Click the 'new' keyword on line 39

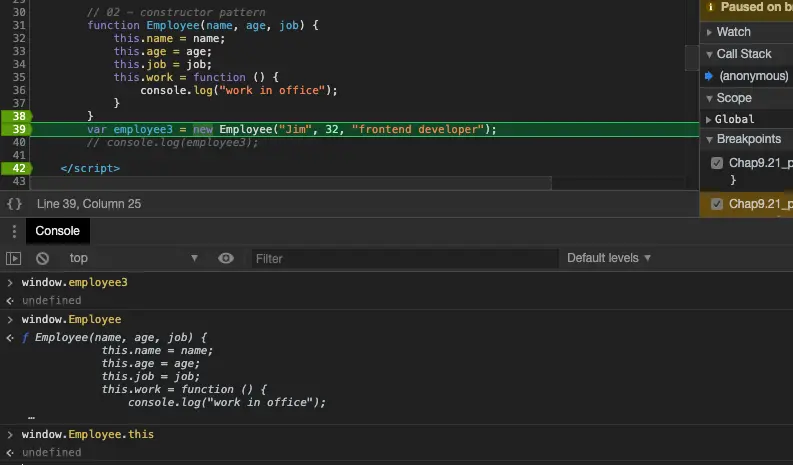[x=203, y=129]
